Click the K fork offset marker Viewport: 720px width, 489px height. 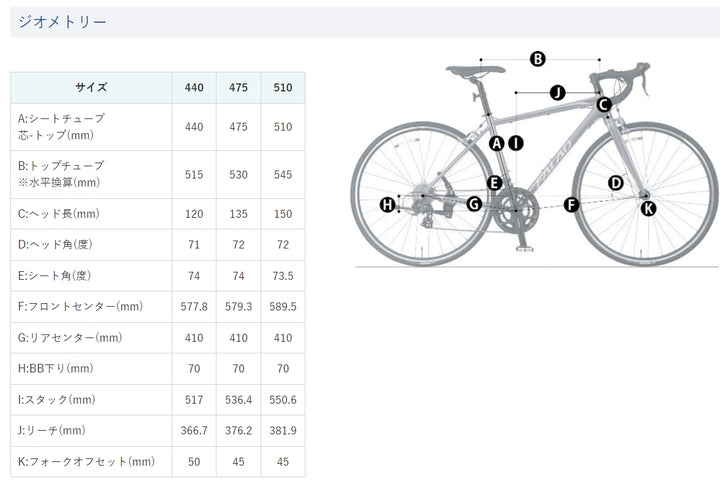[x=648, y=208]
